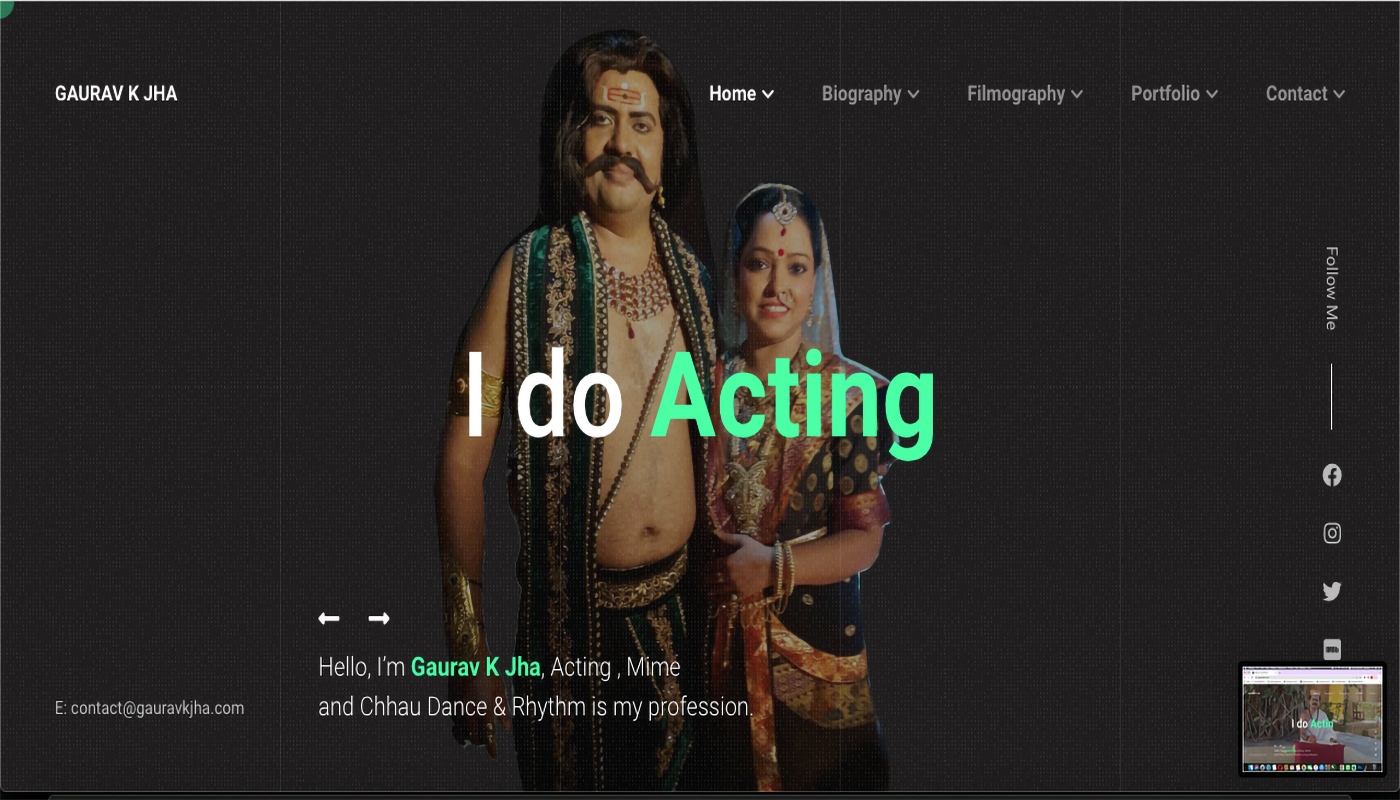Open the IMDb icon link
Screen dimensions: 1400x800
coord(1332,649)
